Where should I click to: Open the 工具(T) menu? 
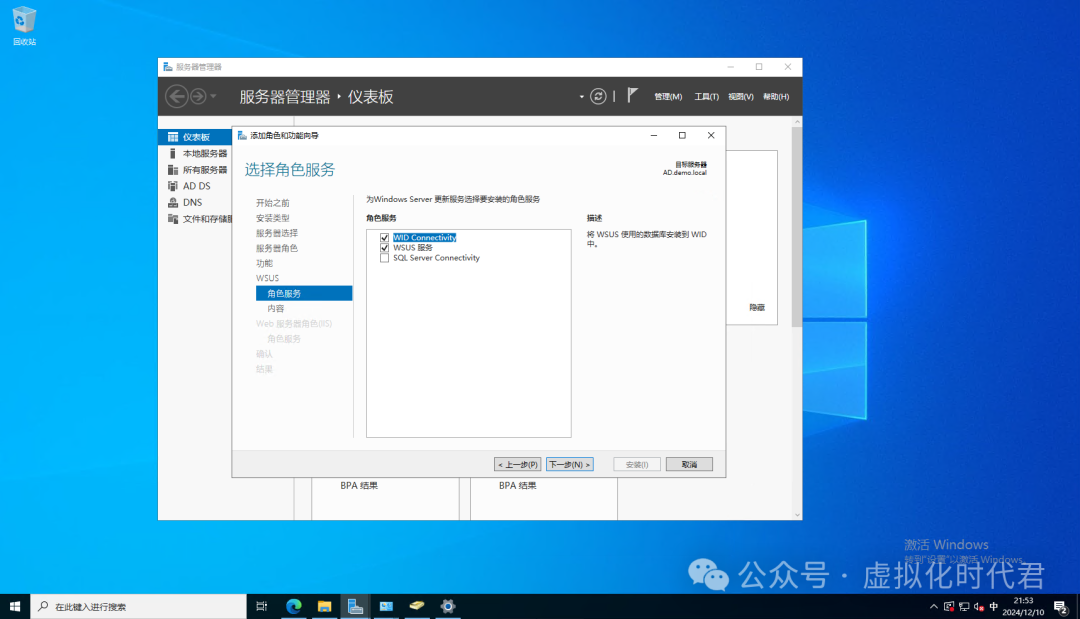point(706,96)
